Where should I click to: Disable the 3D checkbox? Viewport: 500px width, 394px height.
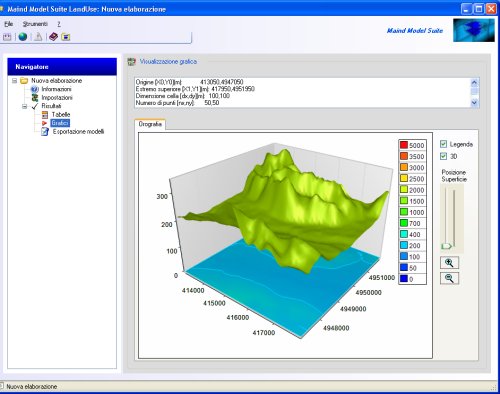[x=443, y=156]
